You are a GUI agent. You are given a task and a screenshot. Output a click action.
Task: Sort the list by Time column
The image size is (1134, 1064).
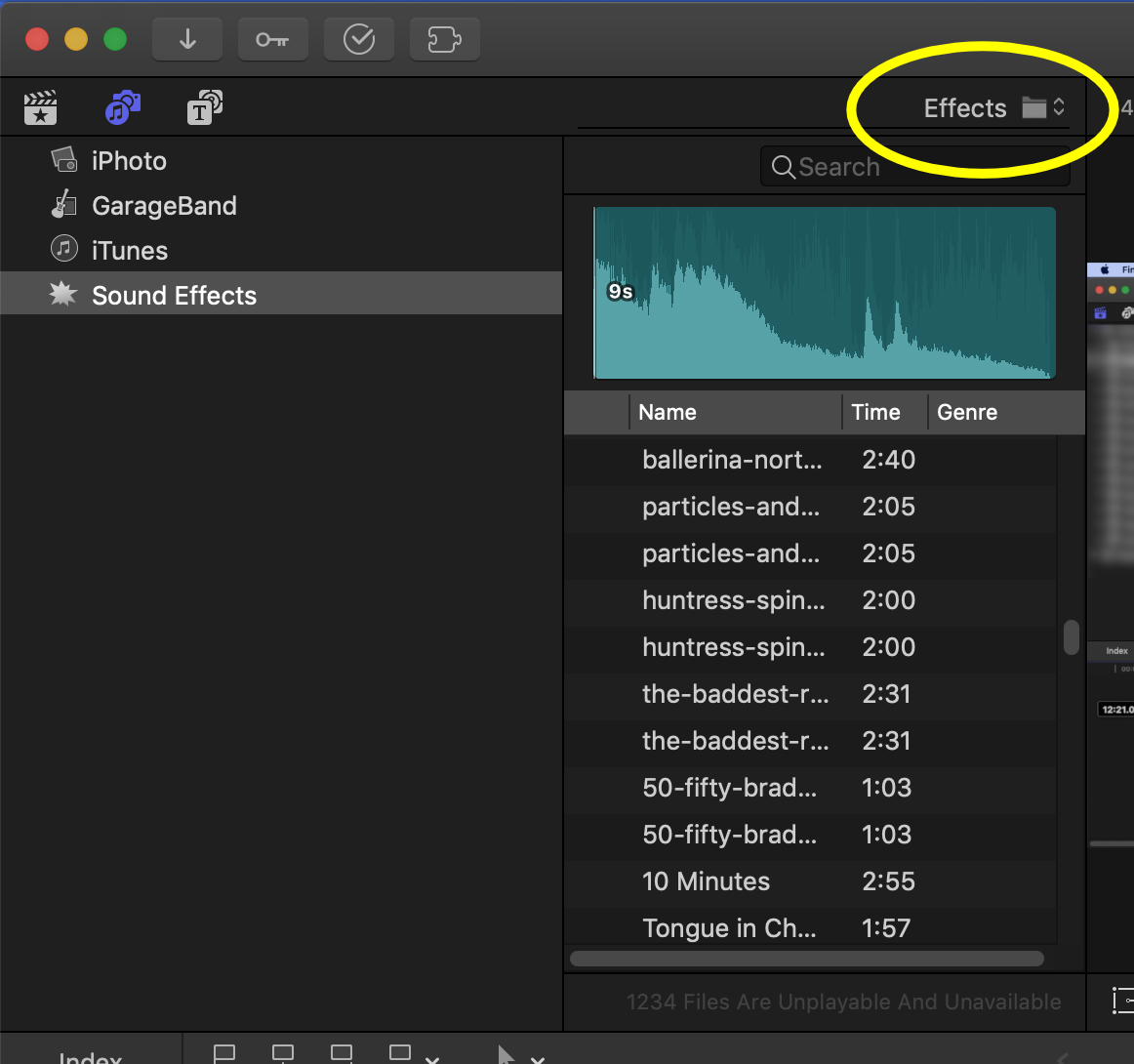coord(875,412)
